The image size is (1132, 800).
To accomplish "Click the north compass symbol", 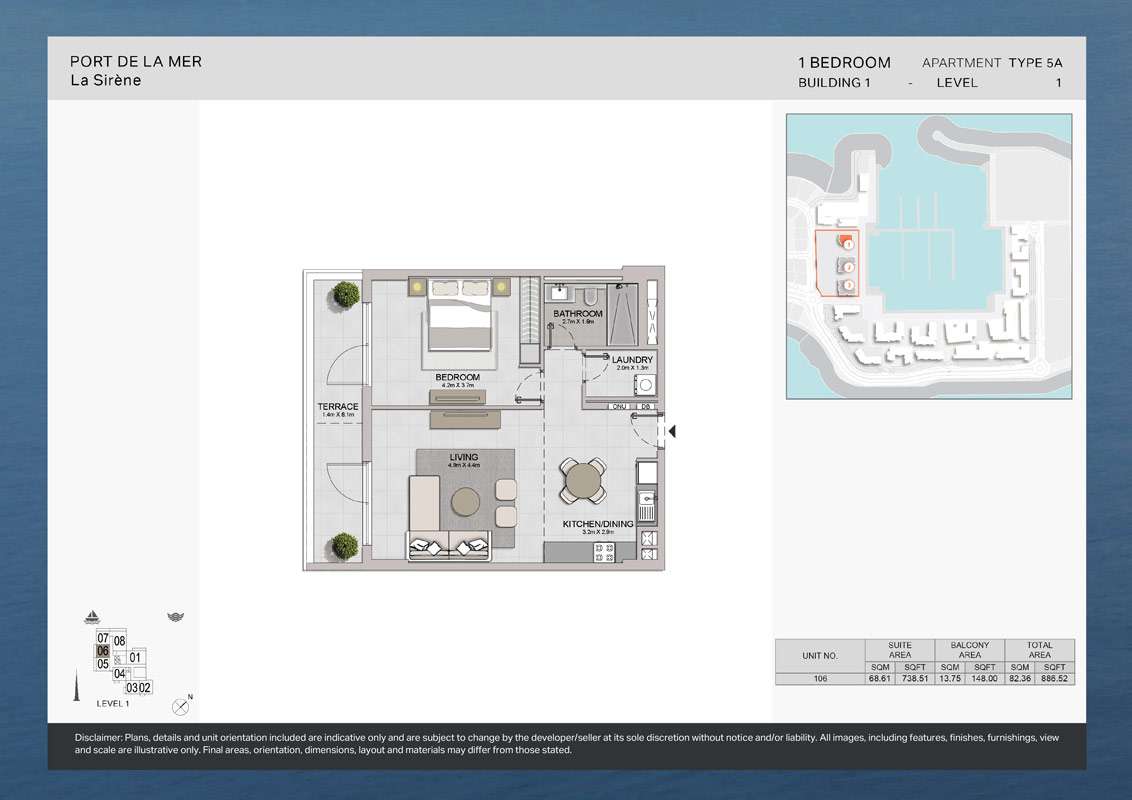I will (180, 706).
